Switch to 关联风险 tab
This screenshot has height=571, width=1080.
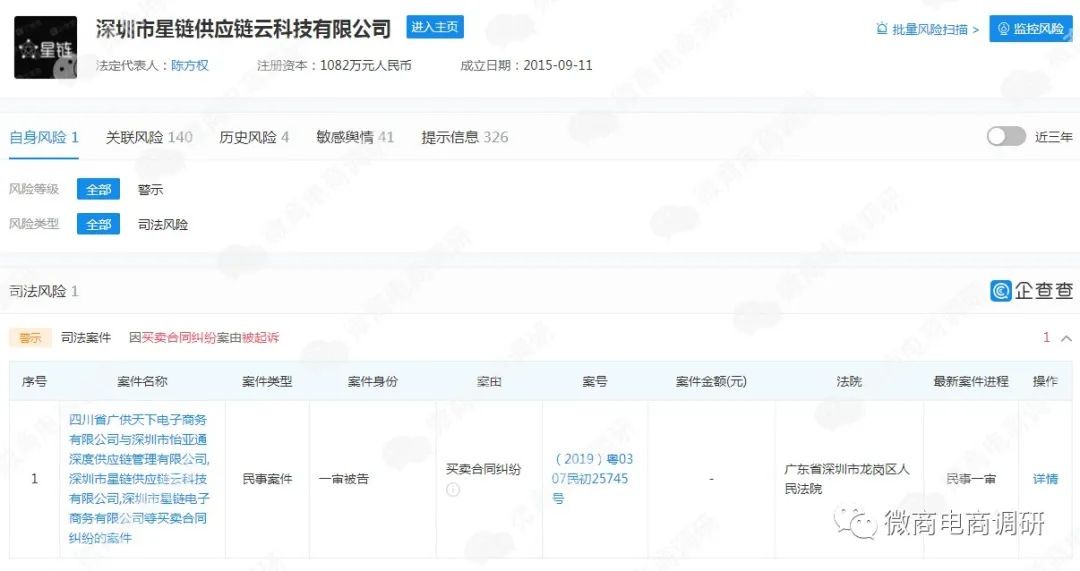point(149,137)
